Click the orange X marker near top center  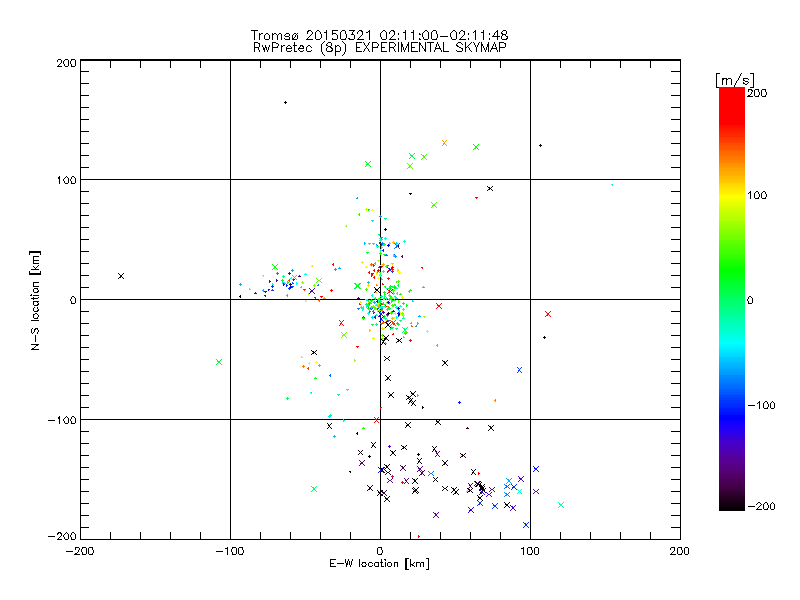(x=444, y=143)
